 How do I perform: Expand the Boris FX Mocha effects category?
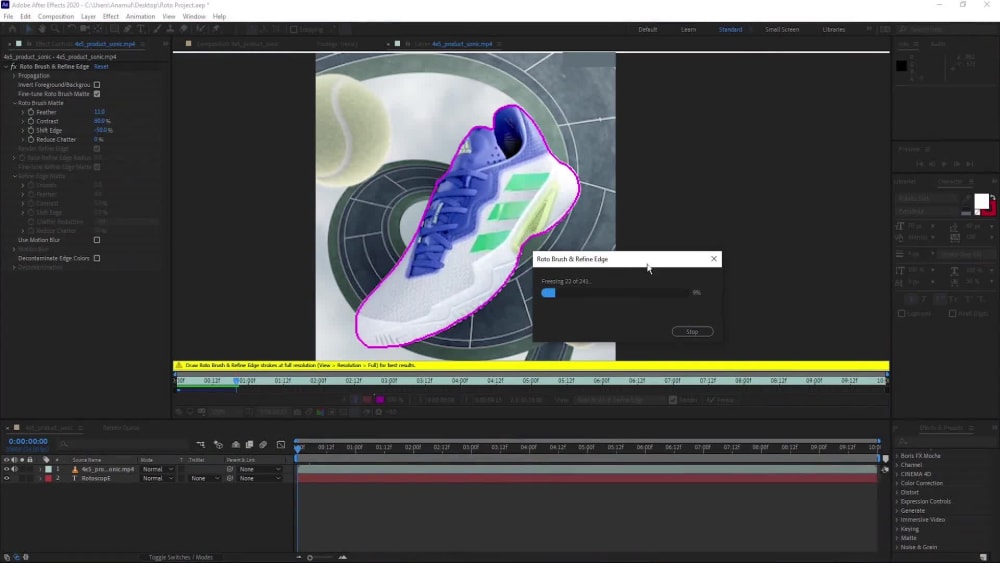point(897,456)
